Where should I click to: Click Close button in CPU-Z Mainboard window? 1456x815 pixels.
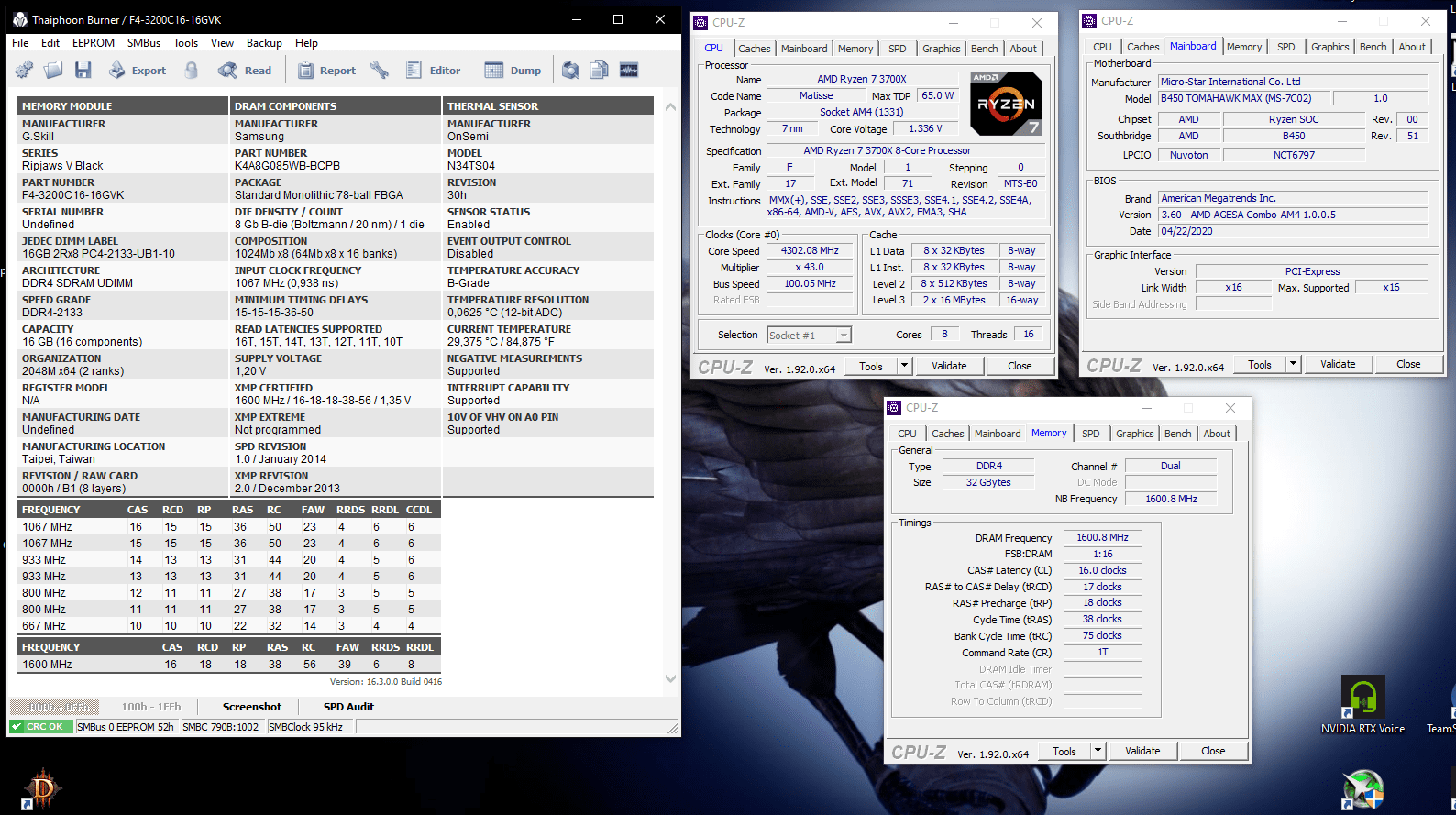coord(1408,364)
